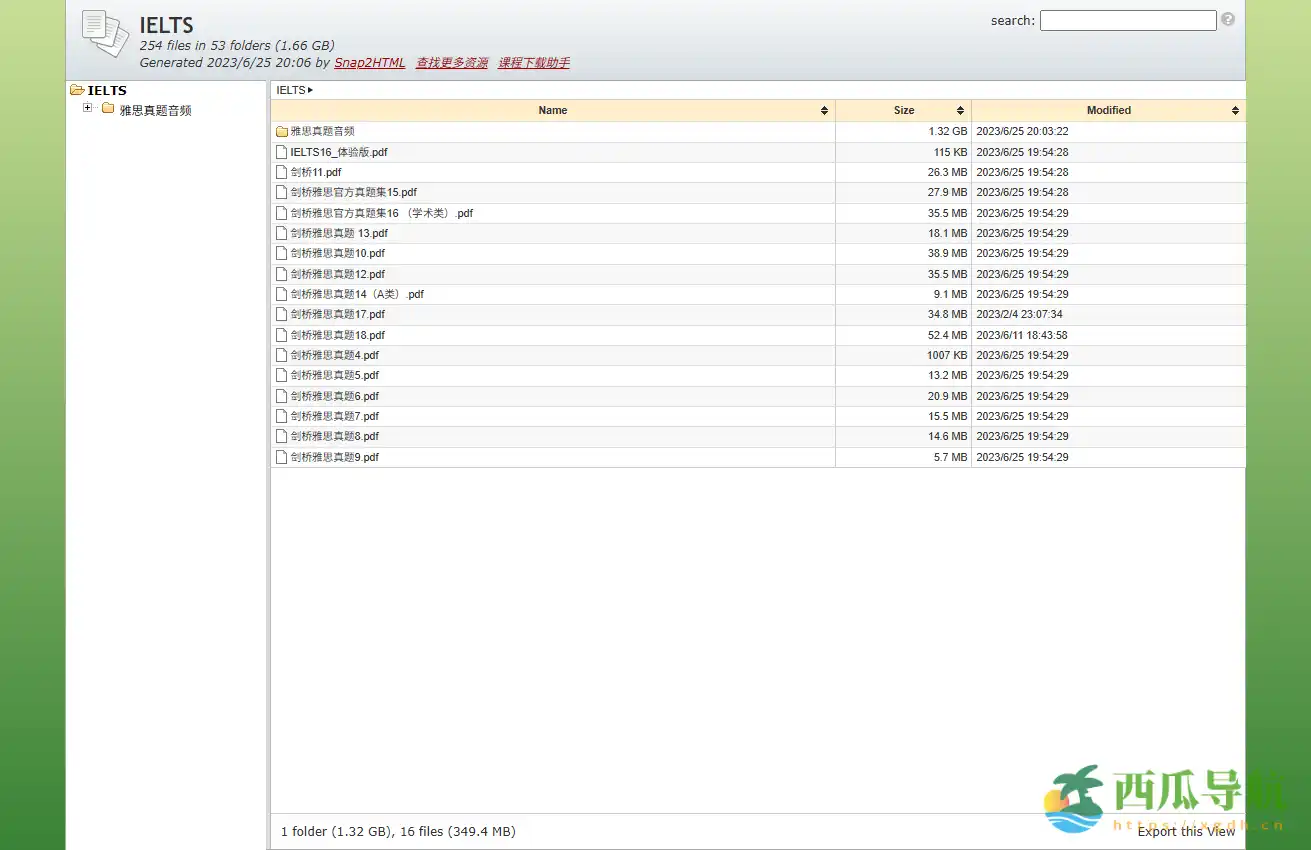
Task: Click the folder icon beside 雅思真题音频 in the file list
Action: 281,132
